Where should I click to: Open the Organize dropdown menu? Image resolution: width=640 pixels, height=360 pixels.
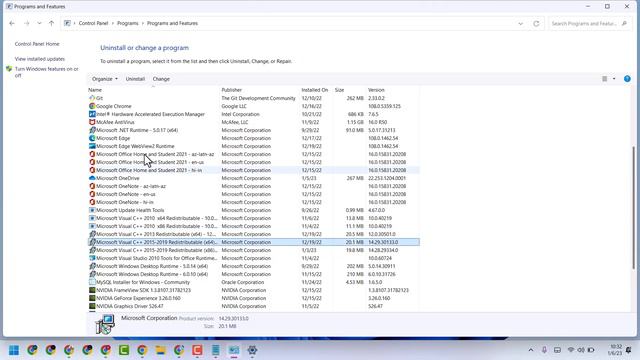104,79
